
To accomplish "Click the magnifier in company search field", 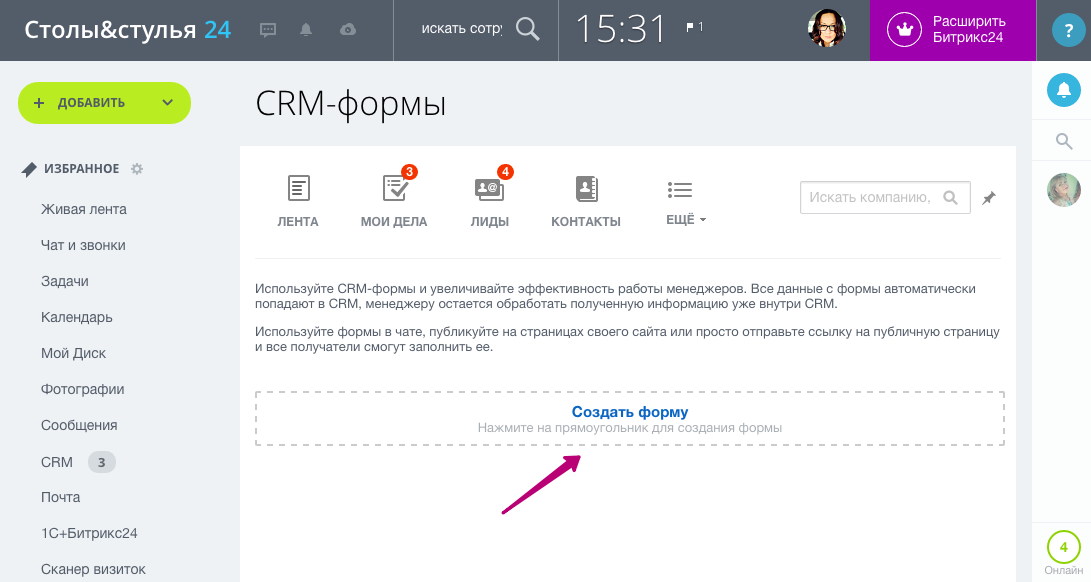I will (x=950, y=198).
